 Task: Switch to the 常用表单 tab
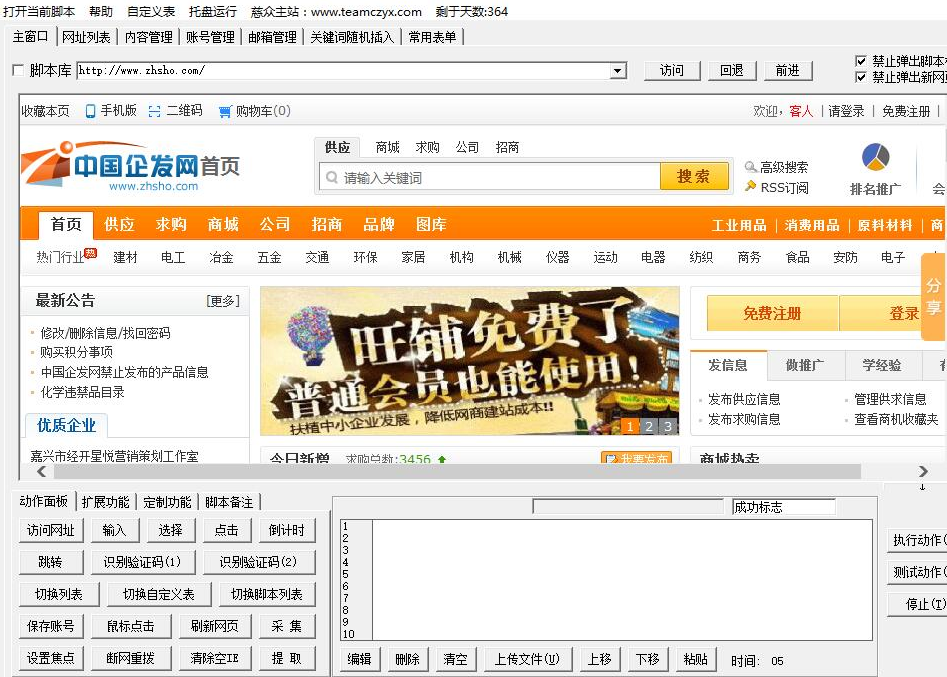(432, 37)
